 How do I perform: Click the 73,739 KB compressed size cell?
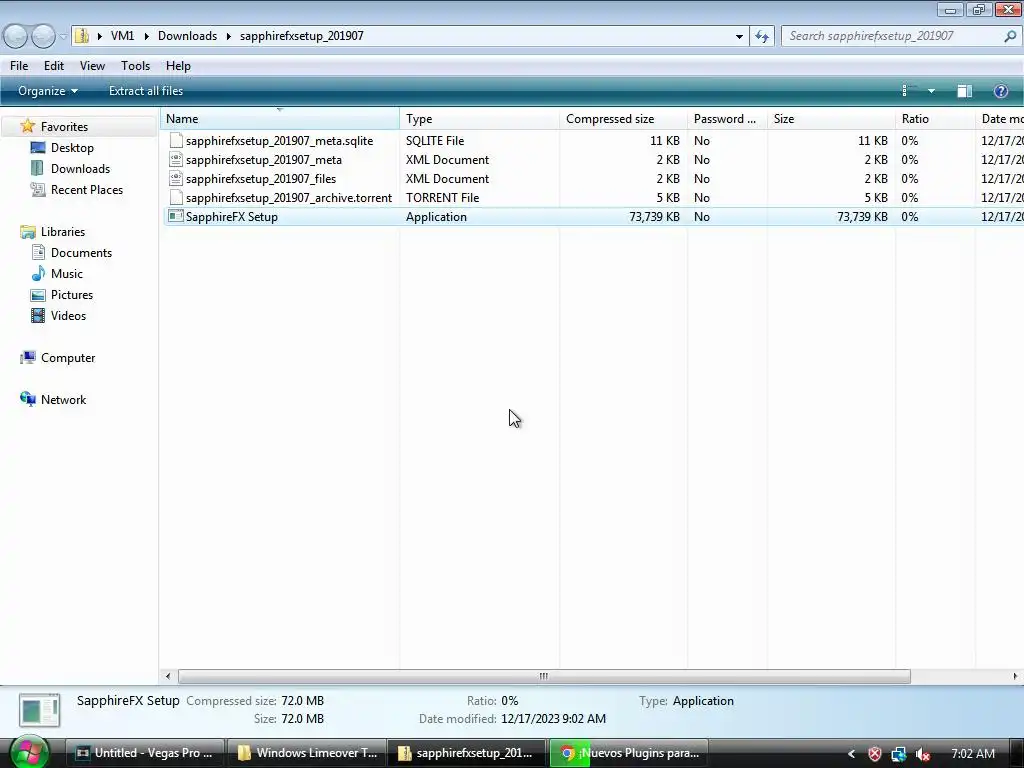[x=654, y=217]
